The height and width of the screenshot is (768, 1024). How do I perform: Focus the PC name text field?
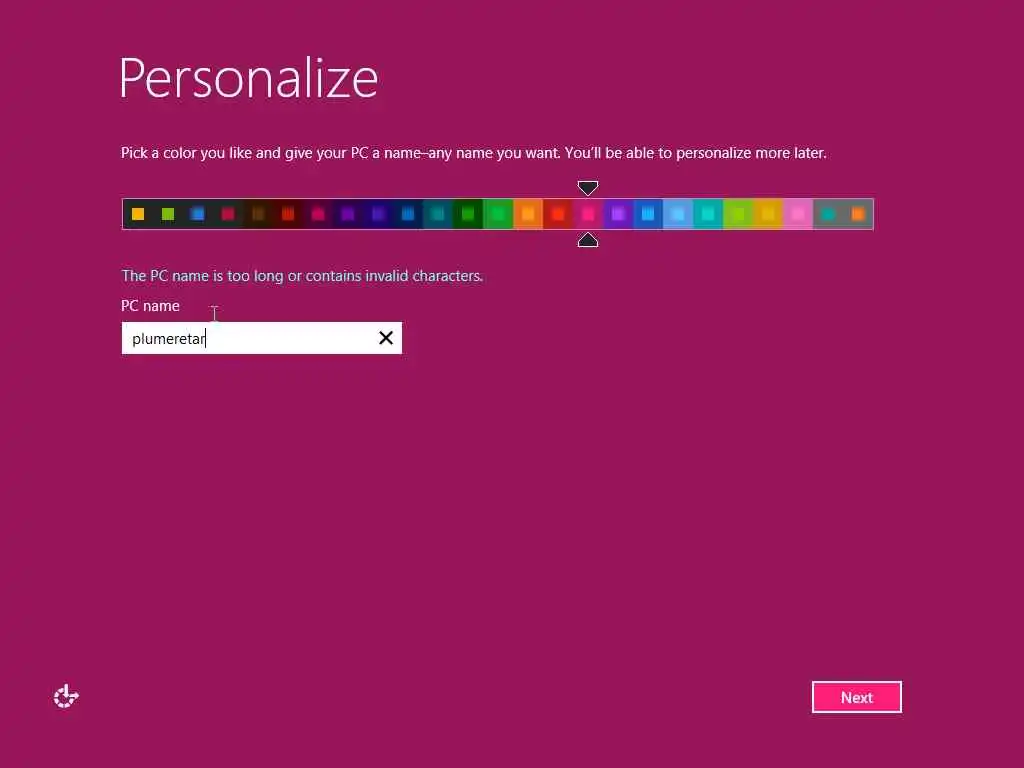coord(261,338)
